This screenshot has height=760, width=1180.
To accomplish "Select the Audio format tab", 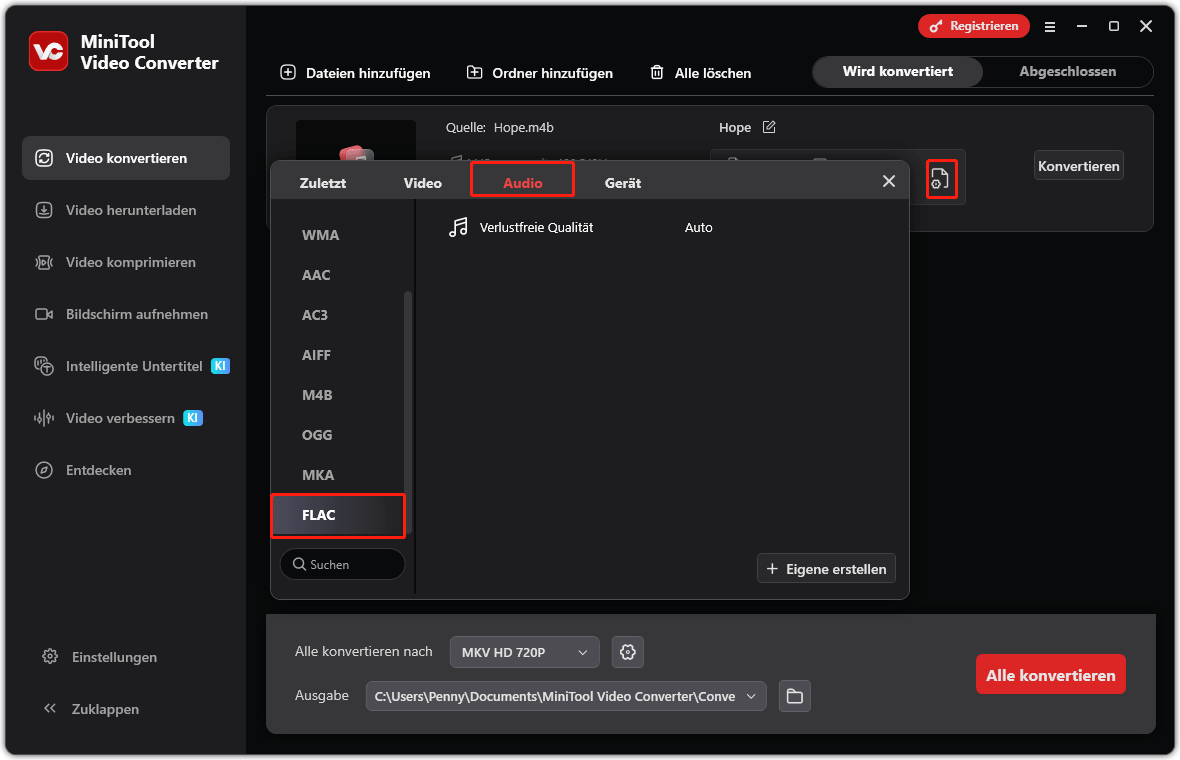I will pyautogui.click(x=522, y=183).
